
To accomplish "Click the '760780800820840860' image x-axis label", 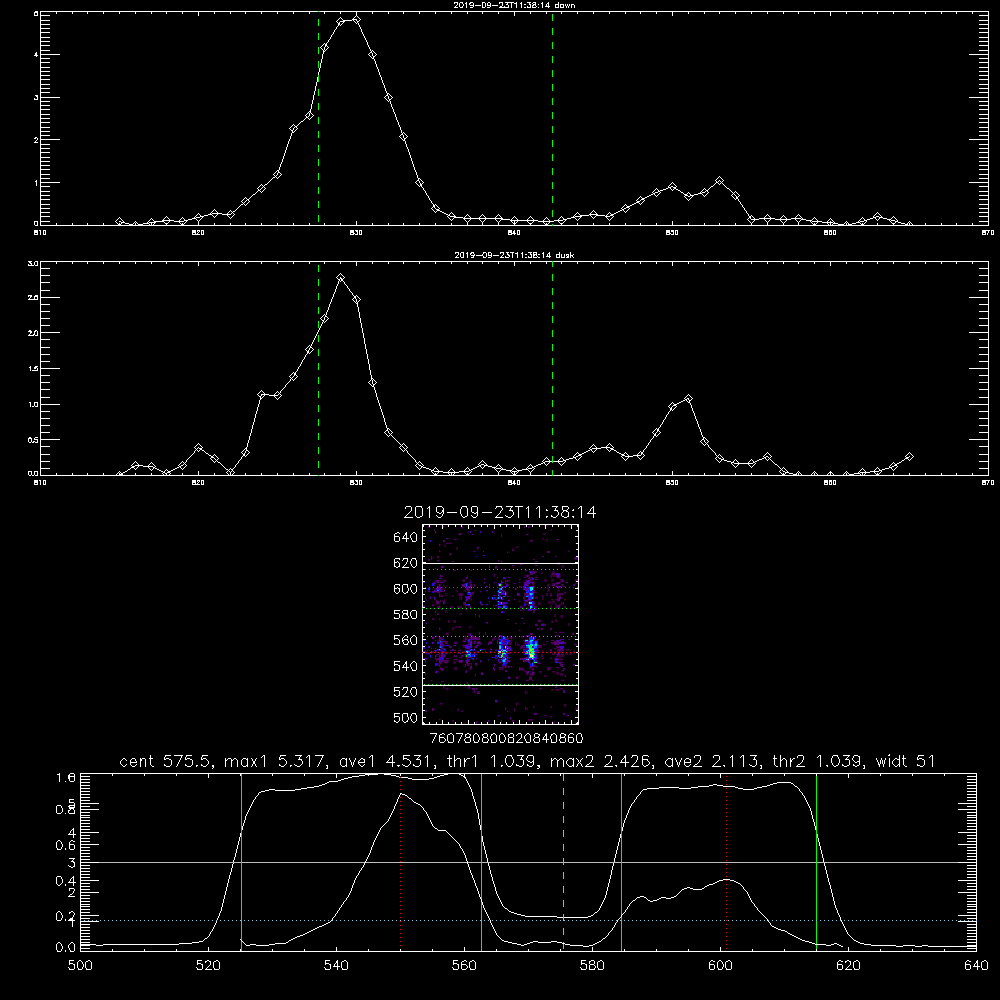I will [x=506, y=739].
